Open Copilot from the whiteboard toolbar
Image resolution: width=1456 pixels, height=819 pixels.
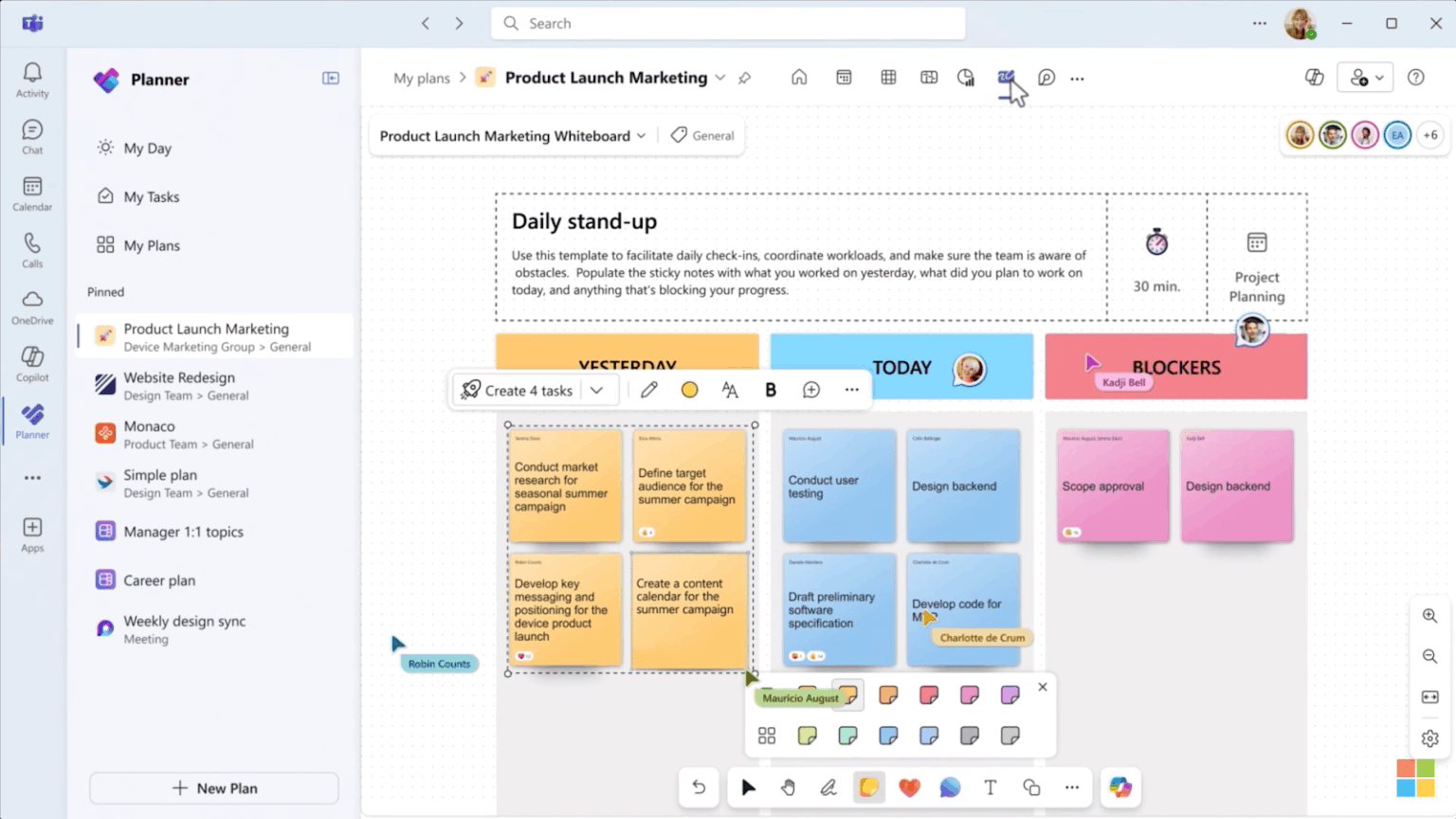pyautogui.click(x=1121, y=787)
